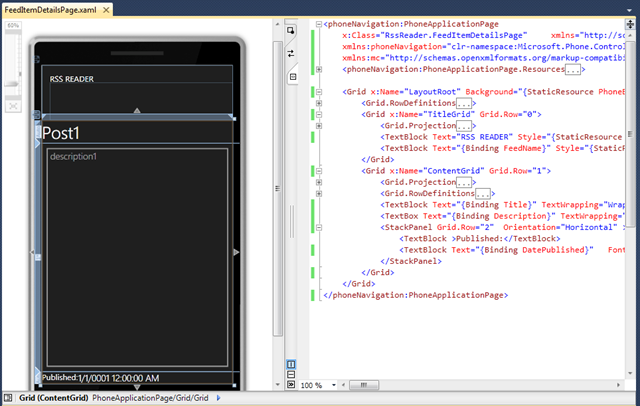Screen dimensions: 640x406
Task: Switch to the XAML pane tab icon
Action: [x=293, y=77]
